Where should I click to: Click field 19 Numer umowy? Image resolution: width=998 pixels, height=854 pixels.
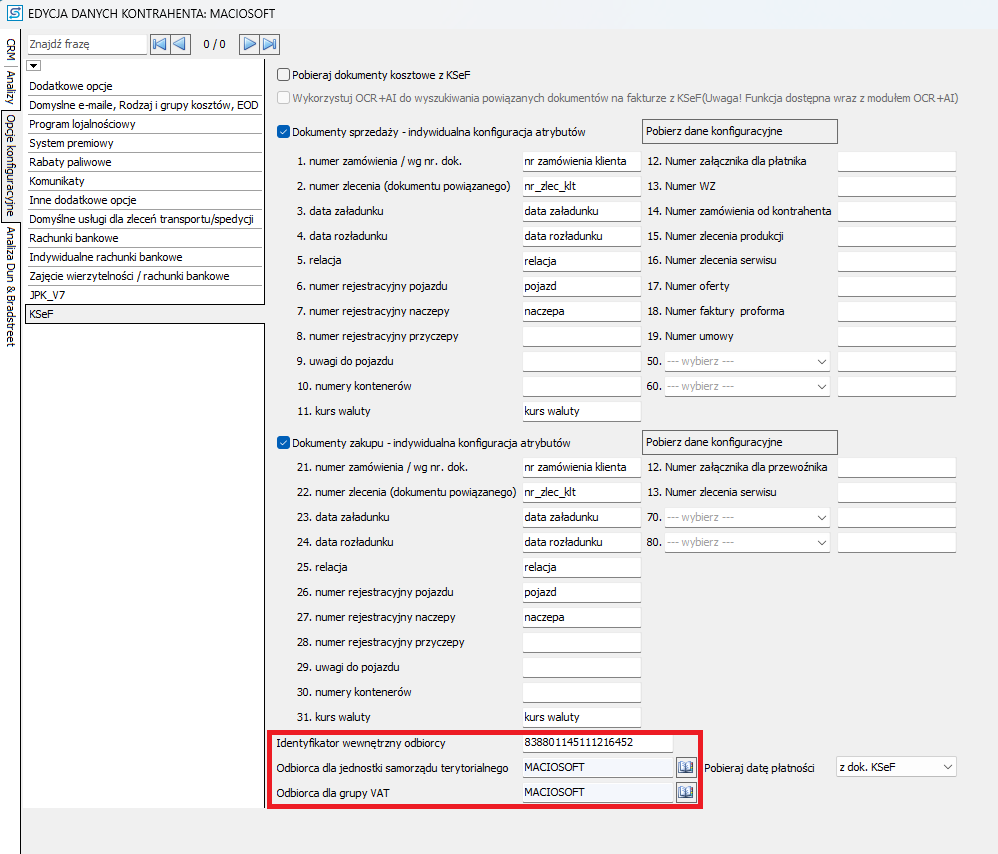pyautogui.click(x=897, y=336)
